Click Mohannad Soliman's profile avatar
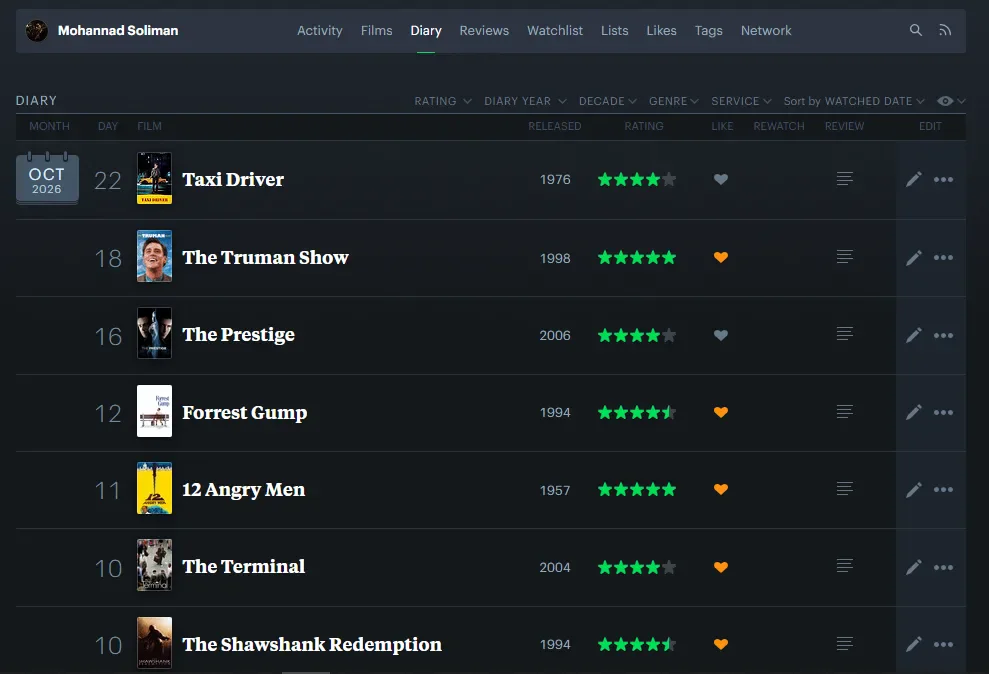 click(37, 30)
